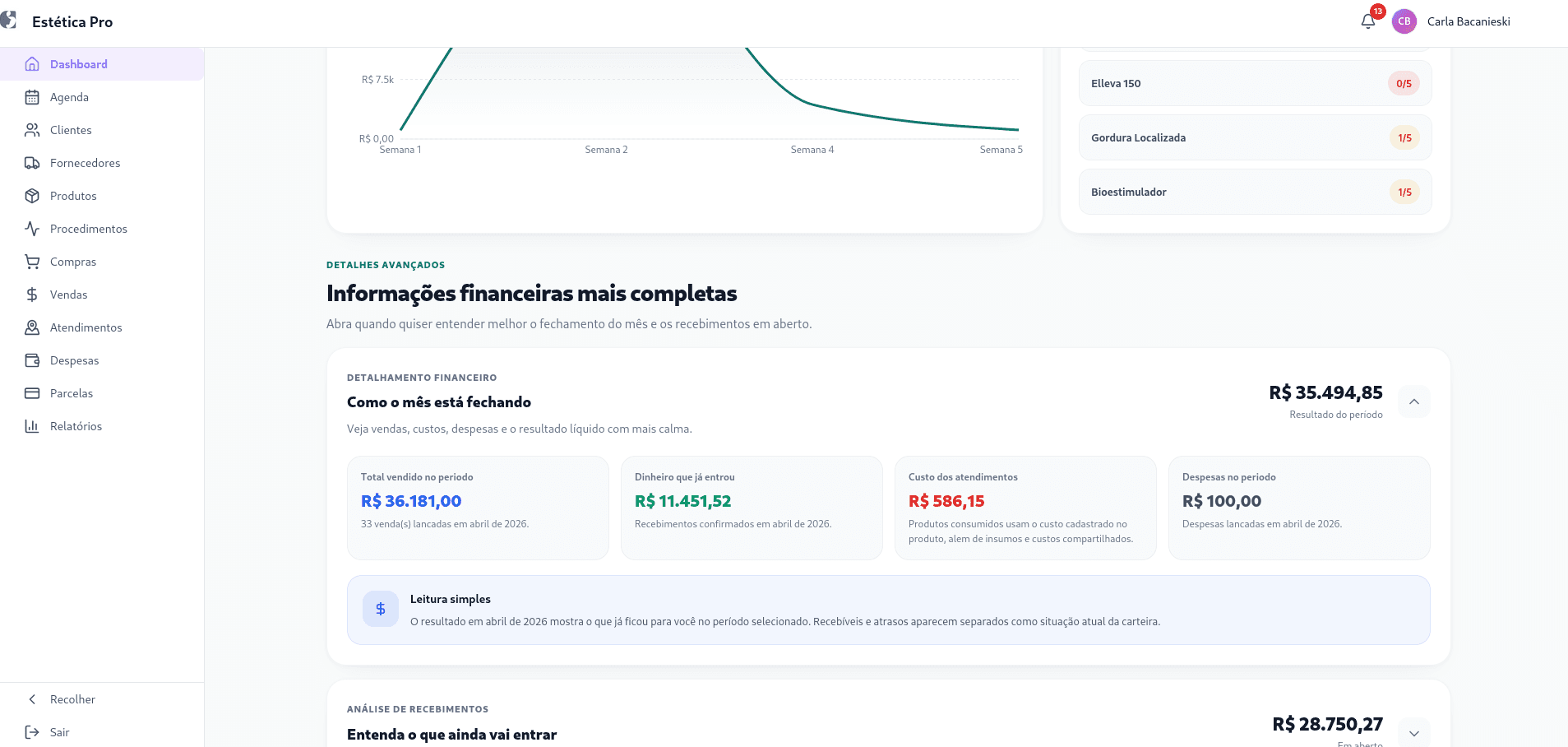The width and height of the screenshot is (1568, 747).
Task: Click the R$ 35.494,85 result value
Action: tap(1325, 392)
